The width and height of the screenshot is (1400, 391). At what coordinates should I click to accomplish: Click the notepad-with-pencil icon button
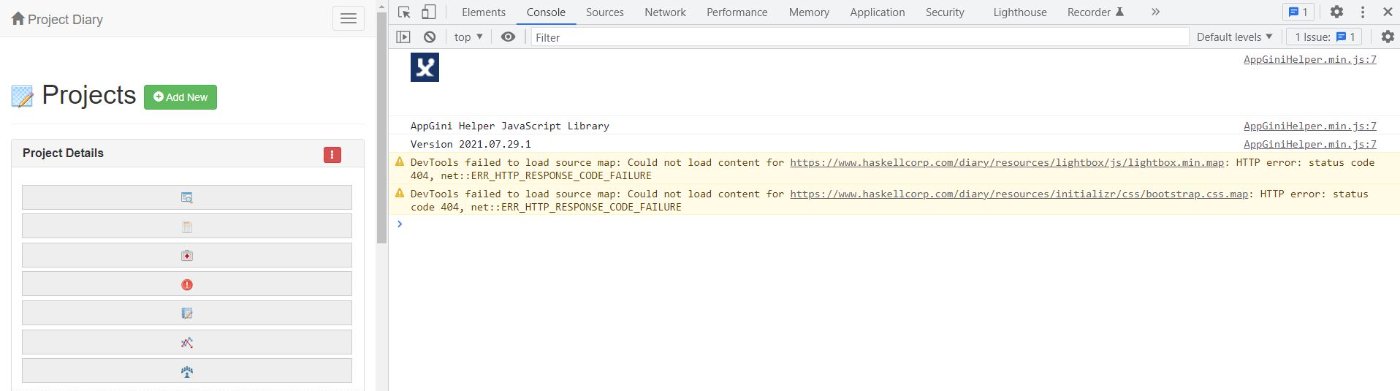coord(187,313)
